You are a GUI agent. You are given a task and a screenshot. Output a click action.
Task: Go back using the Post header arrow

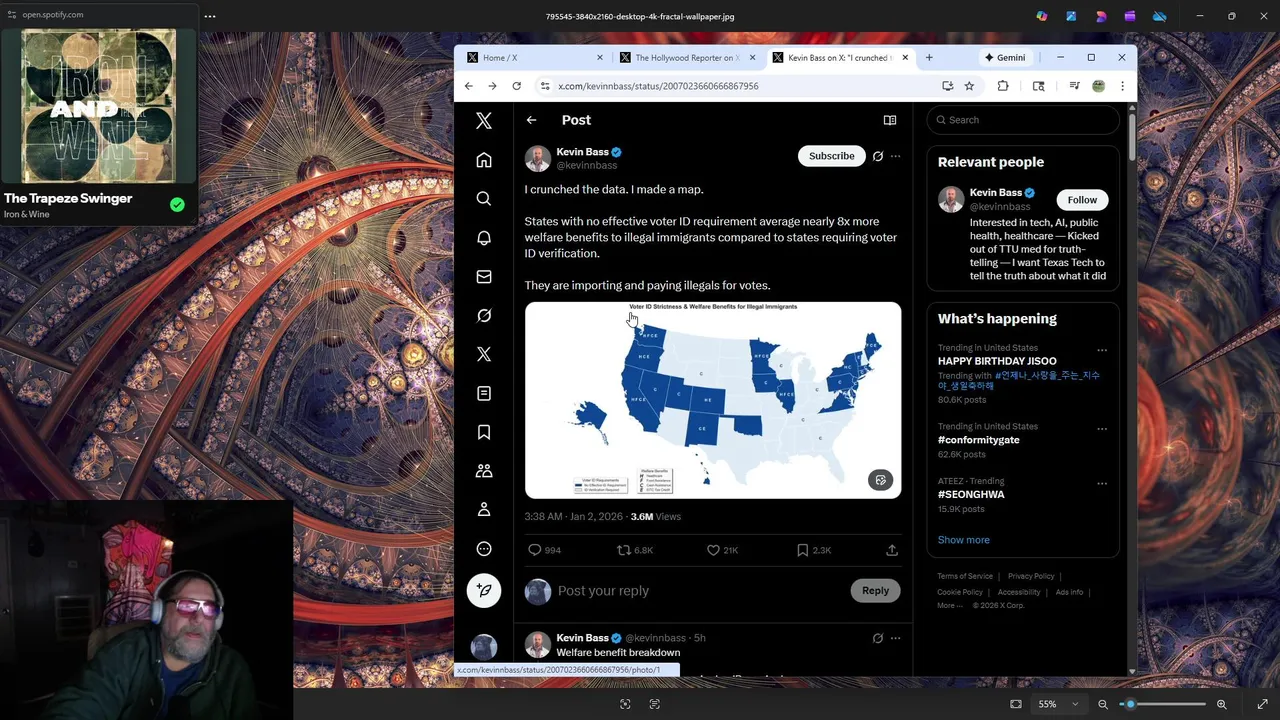tap(532, 120)
